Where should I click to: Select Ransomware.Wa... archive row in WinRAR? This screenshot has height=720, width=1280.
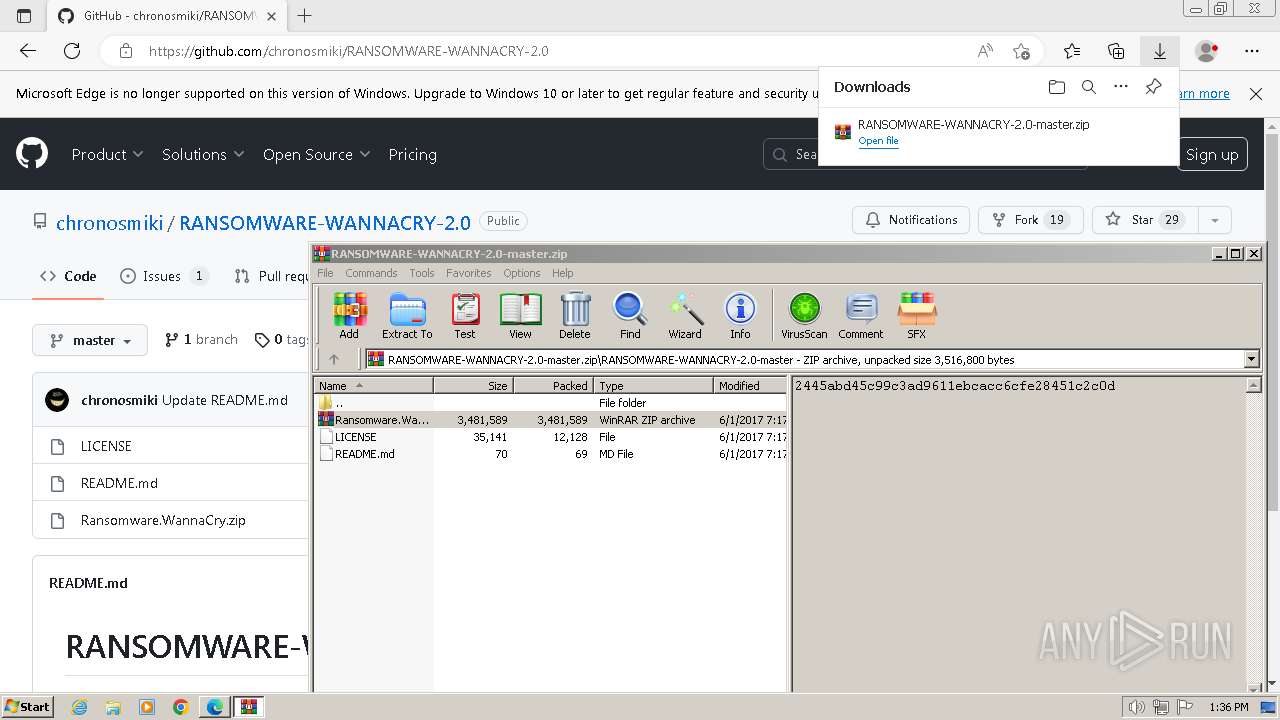(551, 420)
